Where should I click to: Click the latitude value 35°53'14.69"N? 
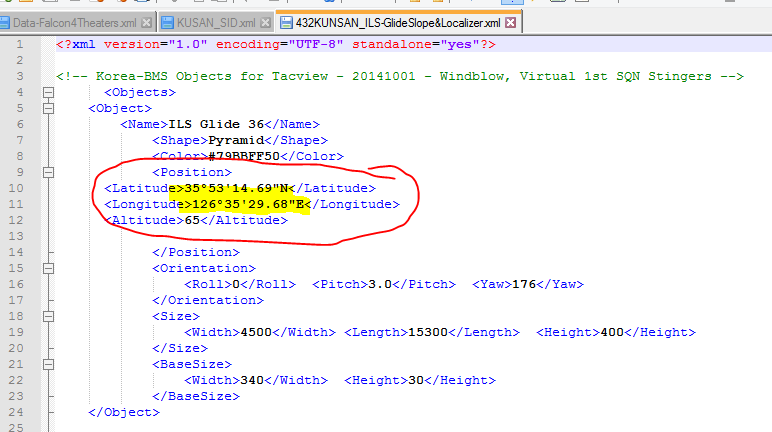(x=236, y=188)
